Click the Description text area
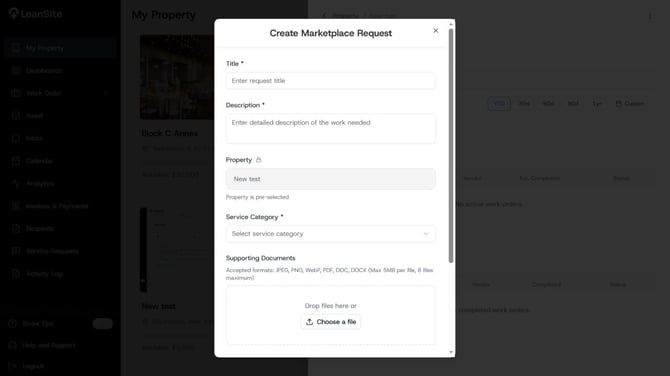Viewport: 670px width, 376px height. coord(331,128)
